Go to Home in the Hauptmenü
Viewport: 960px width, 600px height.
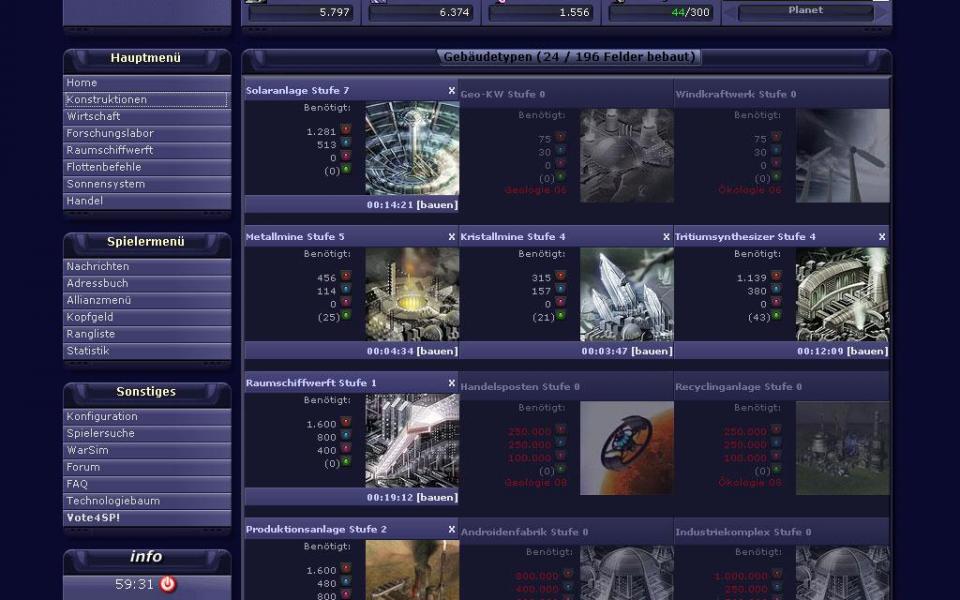point(147,83)
